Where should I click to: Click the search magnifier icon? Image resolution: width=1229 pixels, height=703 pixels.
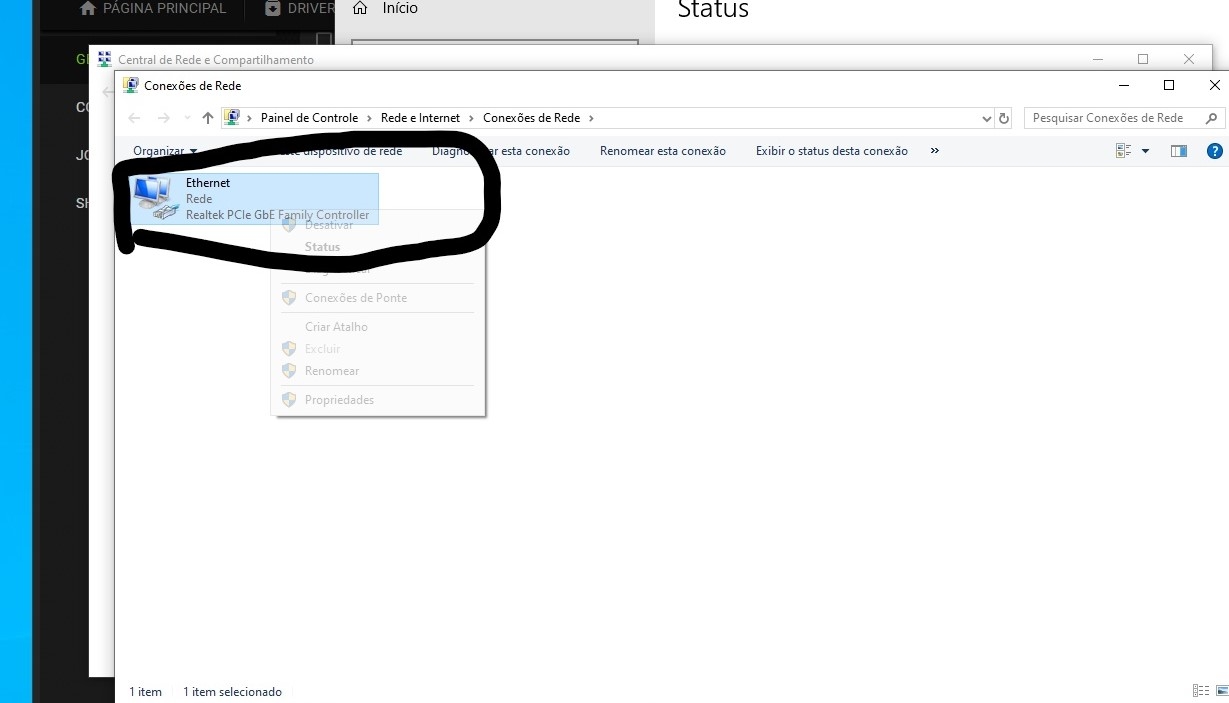coord(1212,118)
